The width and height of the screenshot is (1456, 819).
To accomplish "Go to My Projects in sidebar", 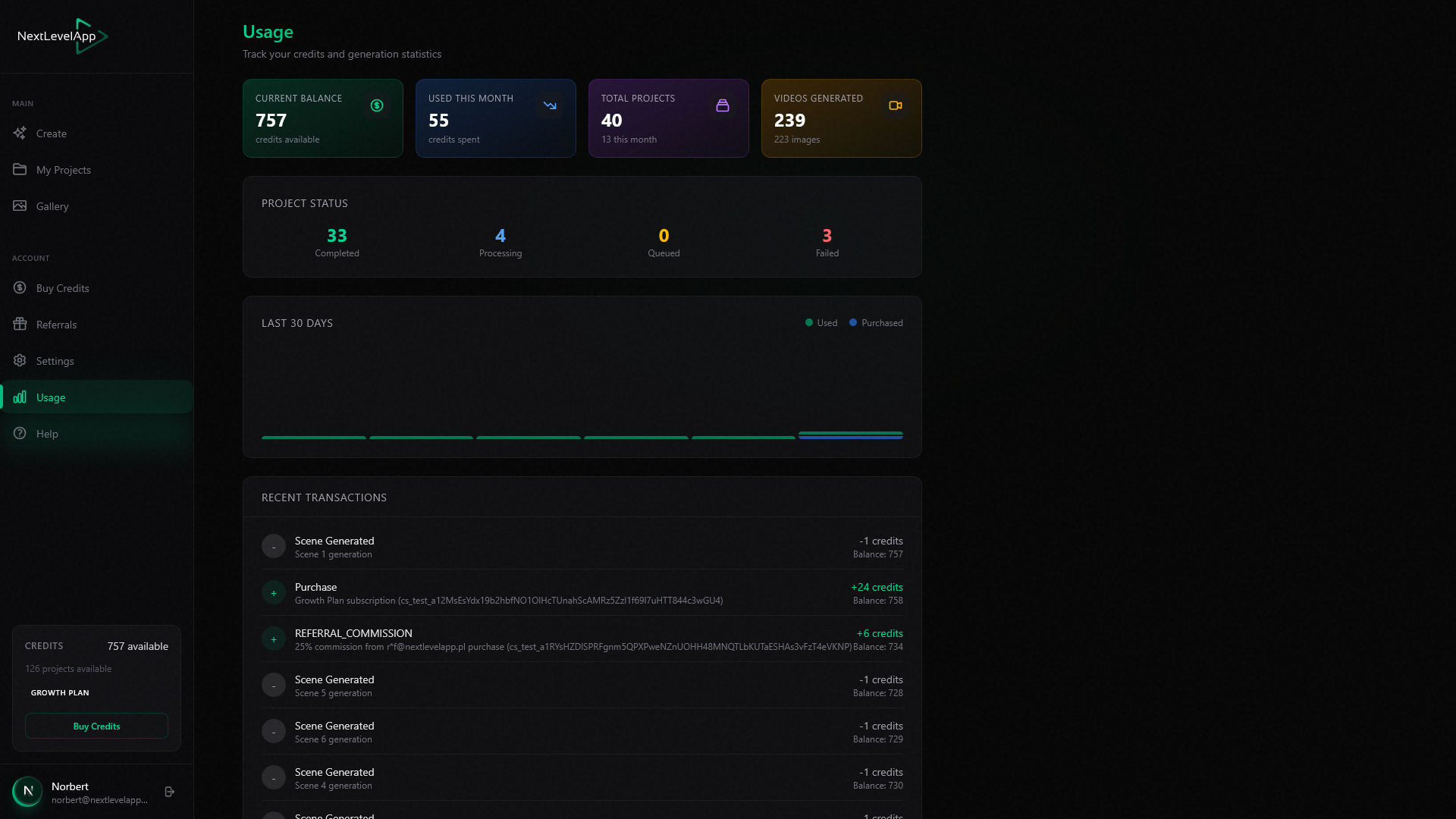I will click(64, 170).
